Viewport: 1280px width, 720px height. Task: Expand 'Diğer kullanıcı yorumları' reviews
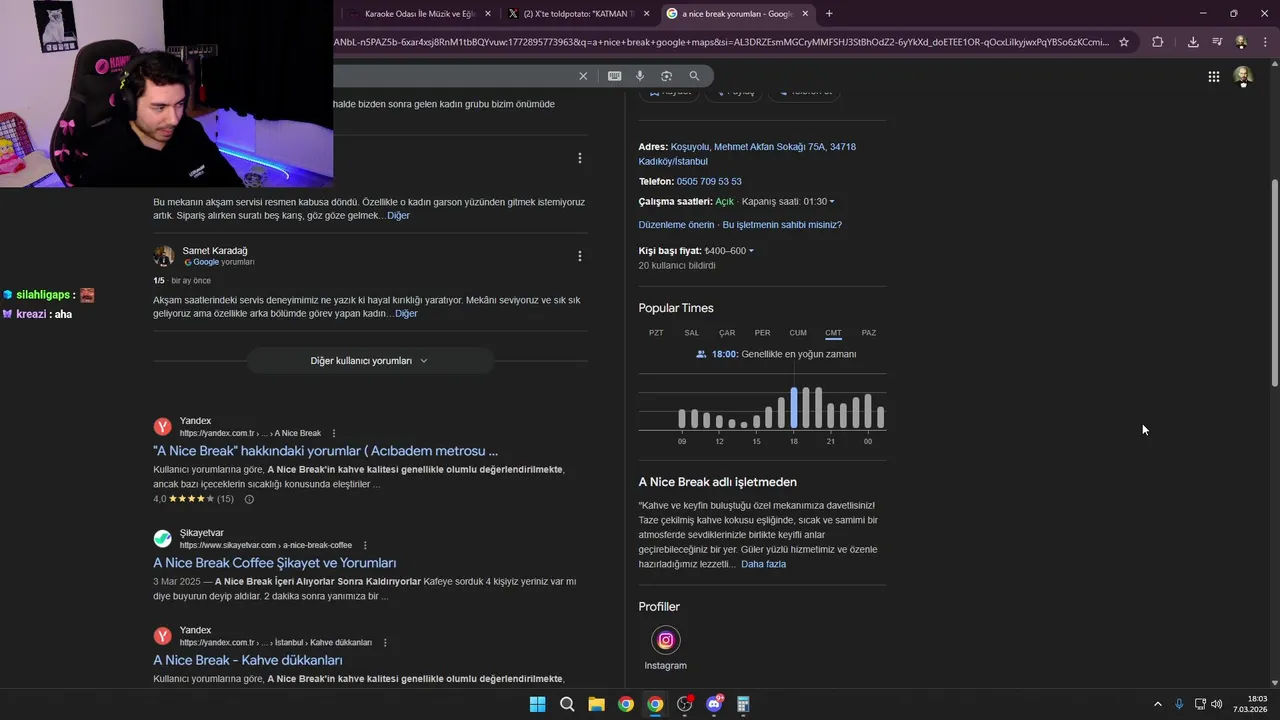pyautogui.click(x=369, y=361)
